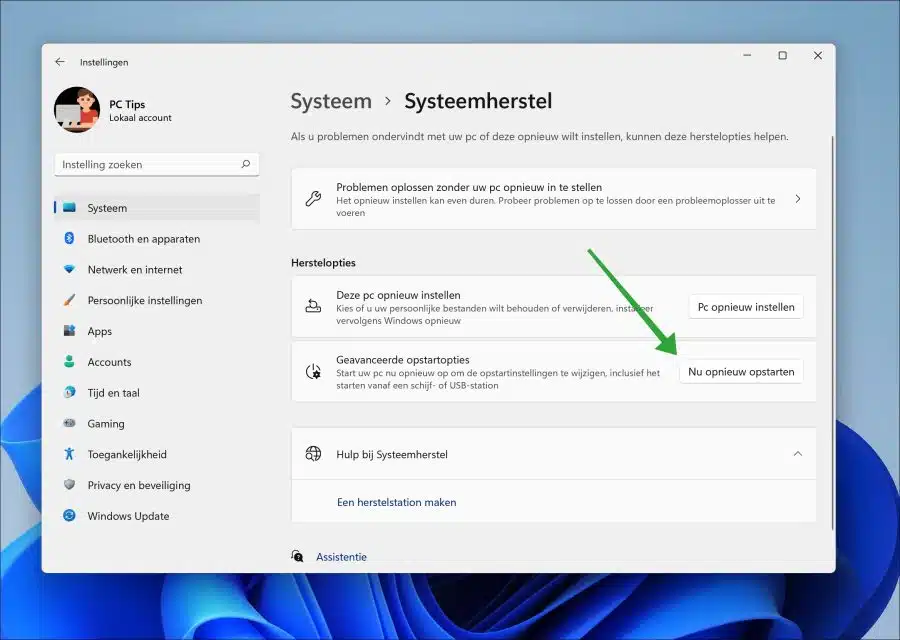The image size is (900, 640).
Task: Select the Systeem label in the sidebar
Action: click(x=107, y=208)
